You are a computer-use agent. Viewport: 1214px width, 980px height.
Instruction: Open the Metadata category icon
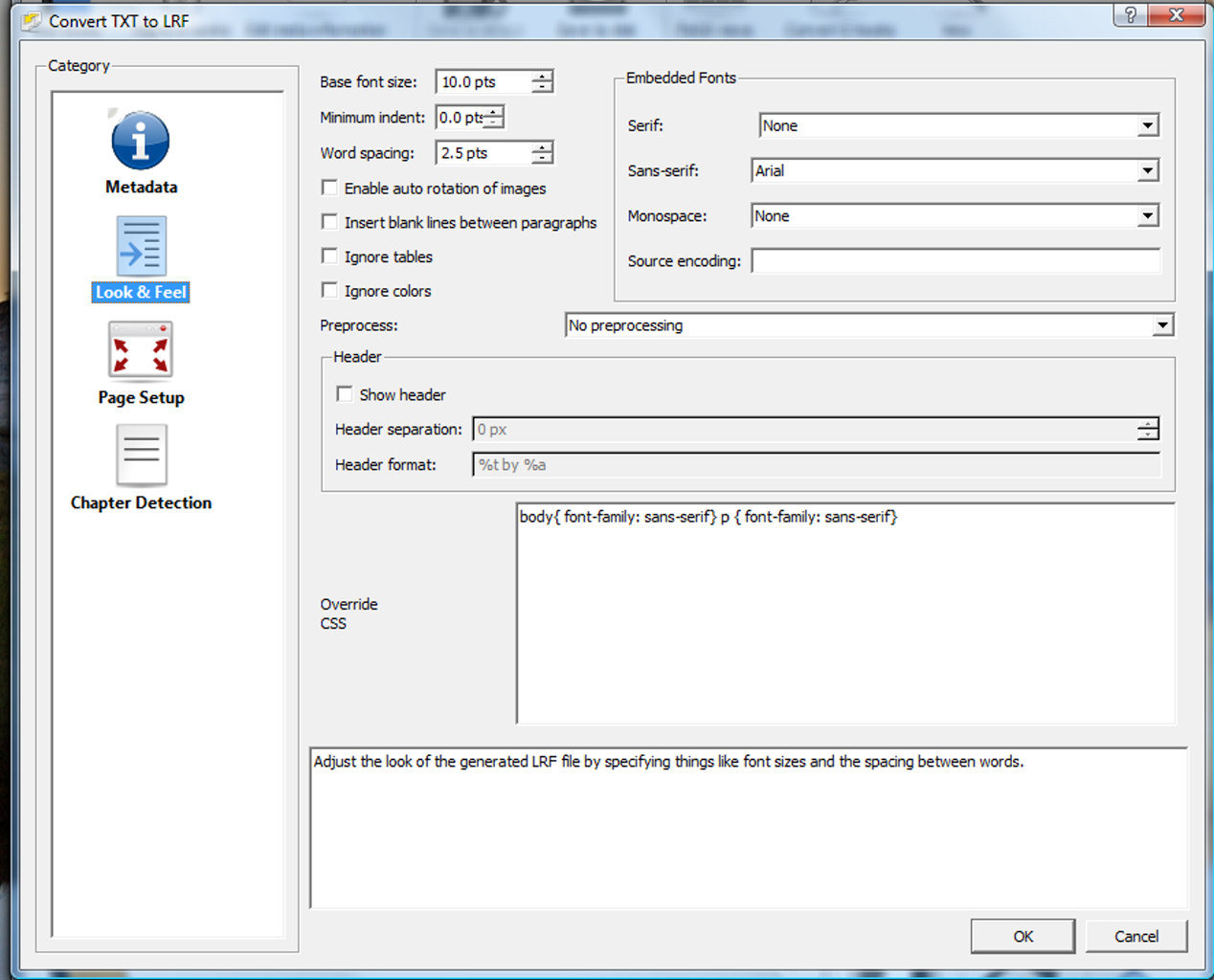(140, 140)
